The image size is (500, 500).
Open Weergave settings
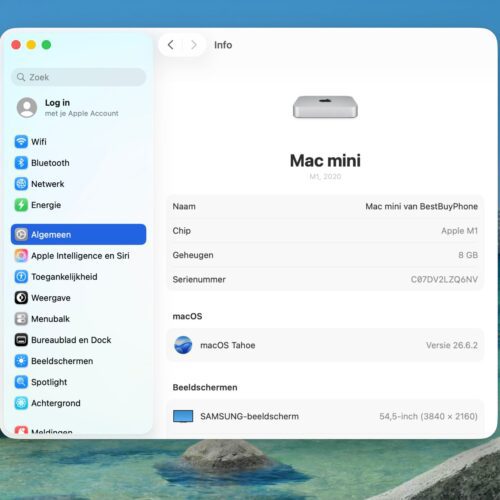(x=78, y=298)
